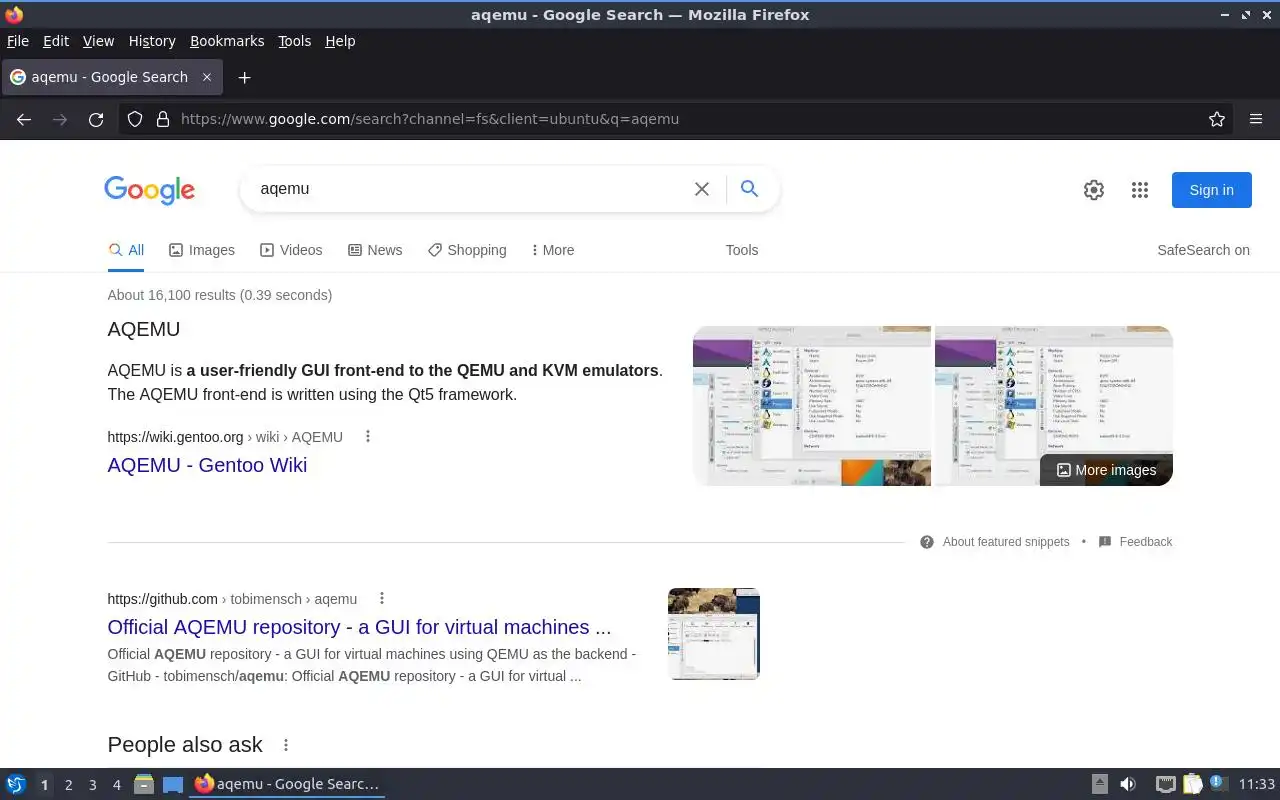This screenshot has height=800, width=1280.
Task: Close the aqemu Google Search tab
Action: click(207, 77)
